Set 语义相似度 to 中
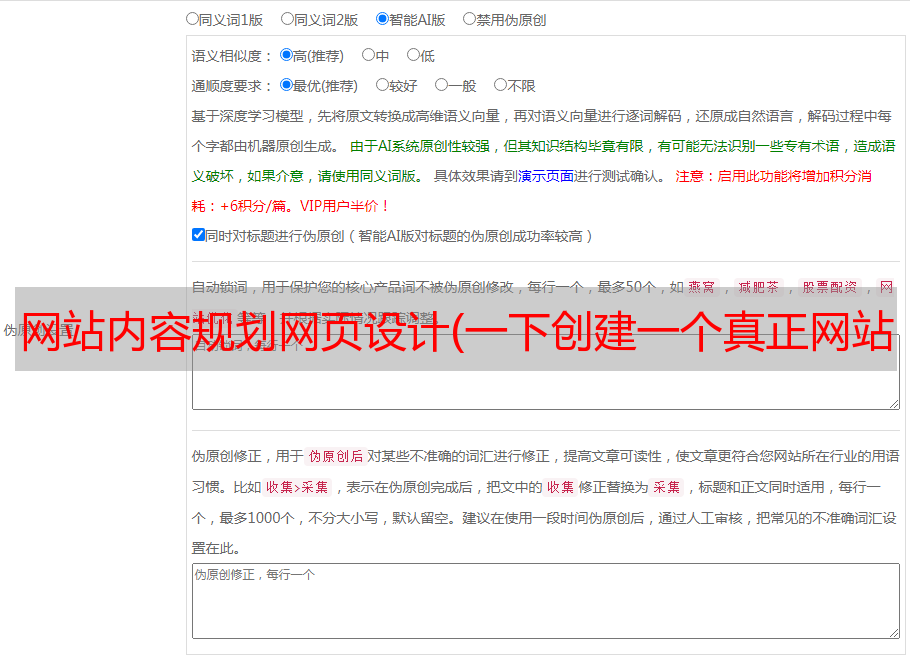This screenshot has width=911, height=658. 368,55
